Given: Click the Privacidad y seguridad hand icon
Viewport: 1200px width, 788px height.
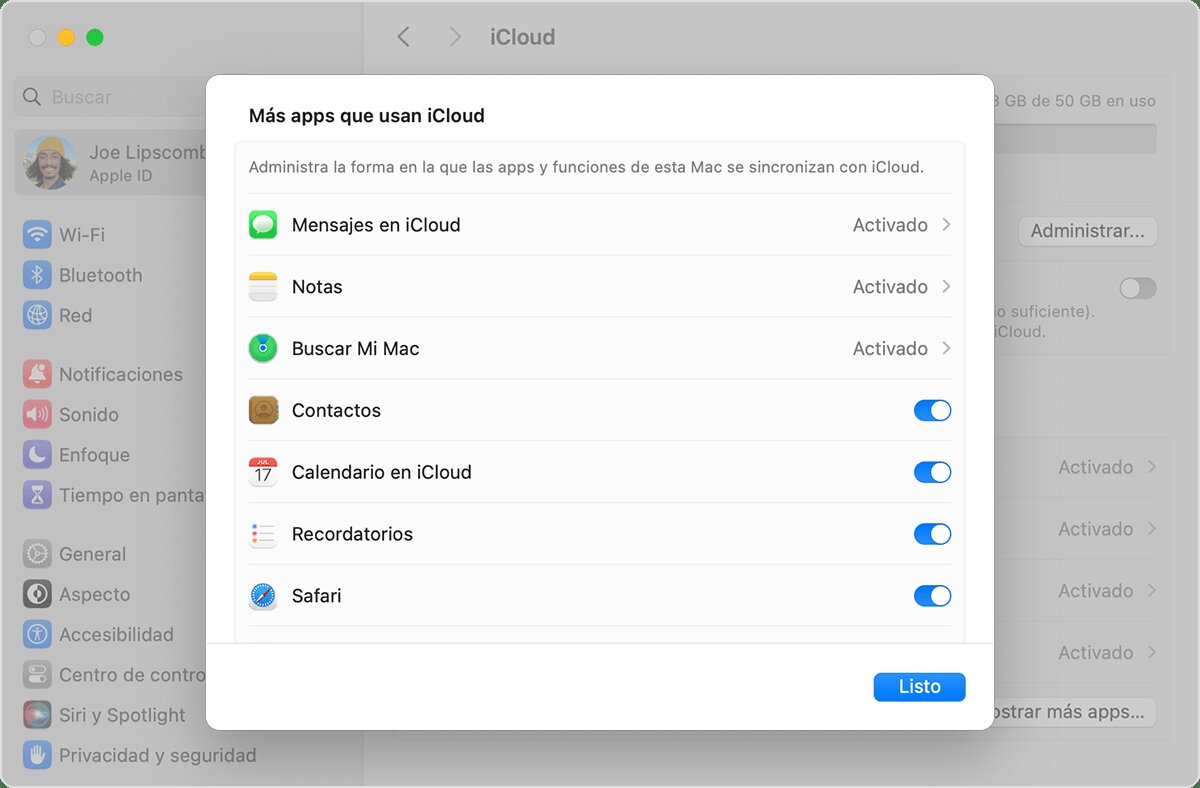Looking at the screenshot, I should (37, 754).
